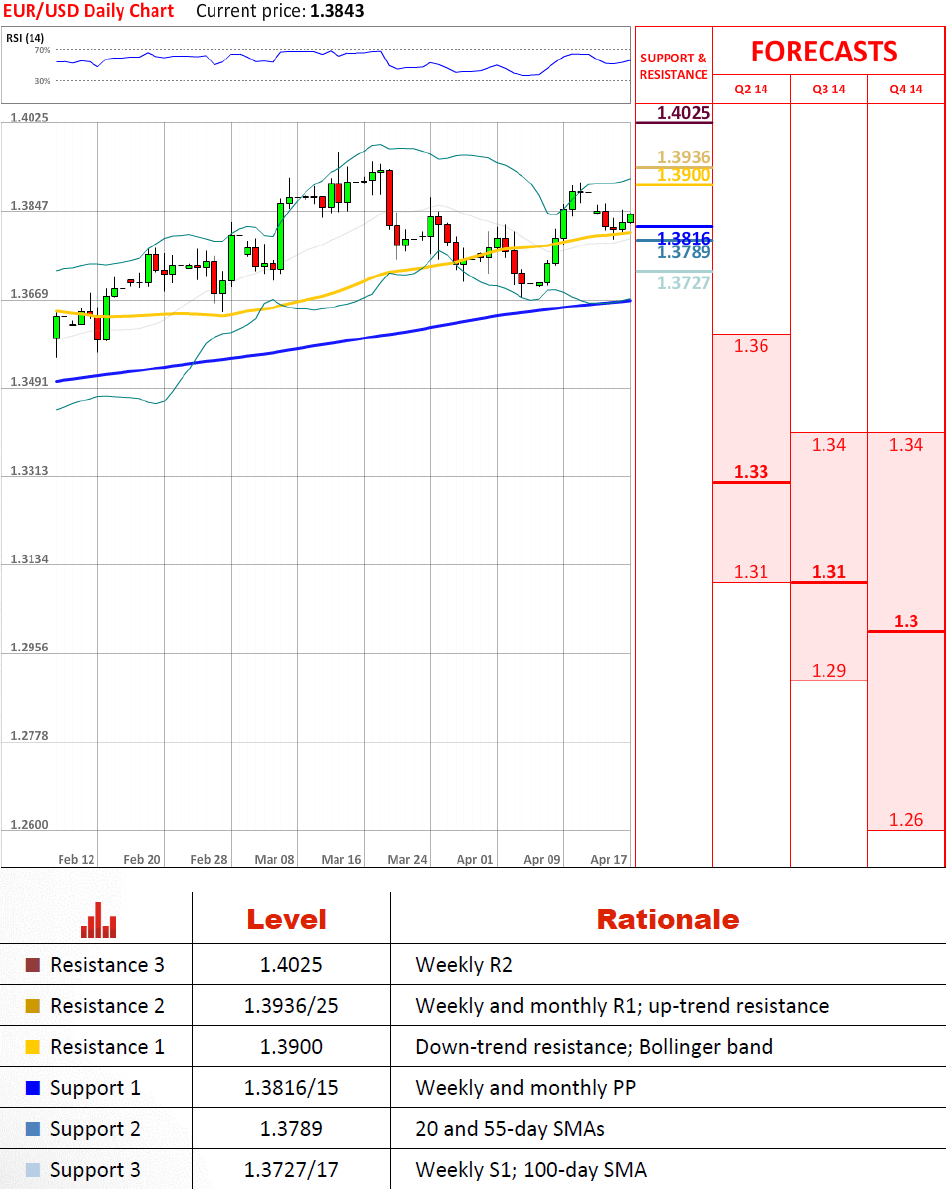This screenshot has height=1189, width=947.
Task: Click the 1.3816/15 level cell
Action: point(291,1087)
